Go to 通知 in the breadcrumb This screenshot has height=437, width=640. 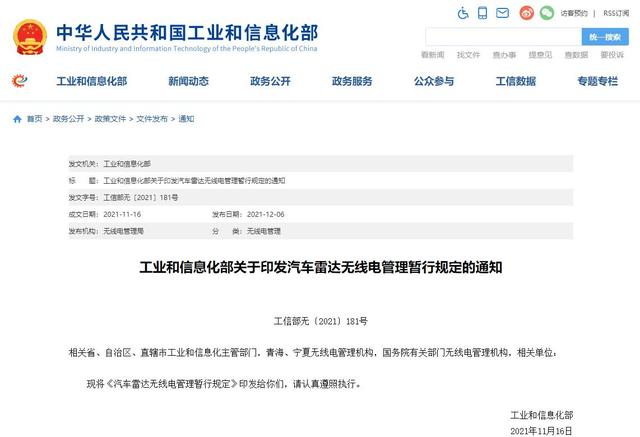pos(186,119)
